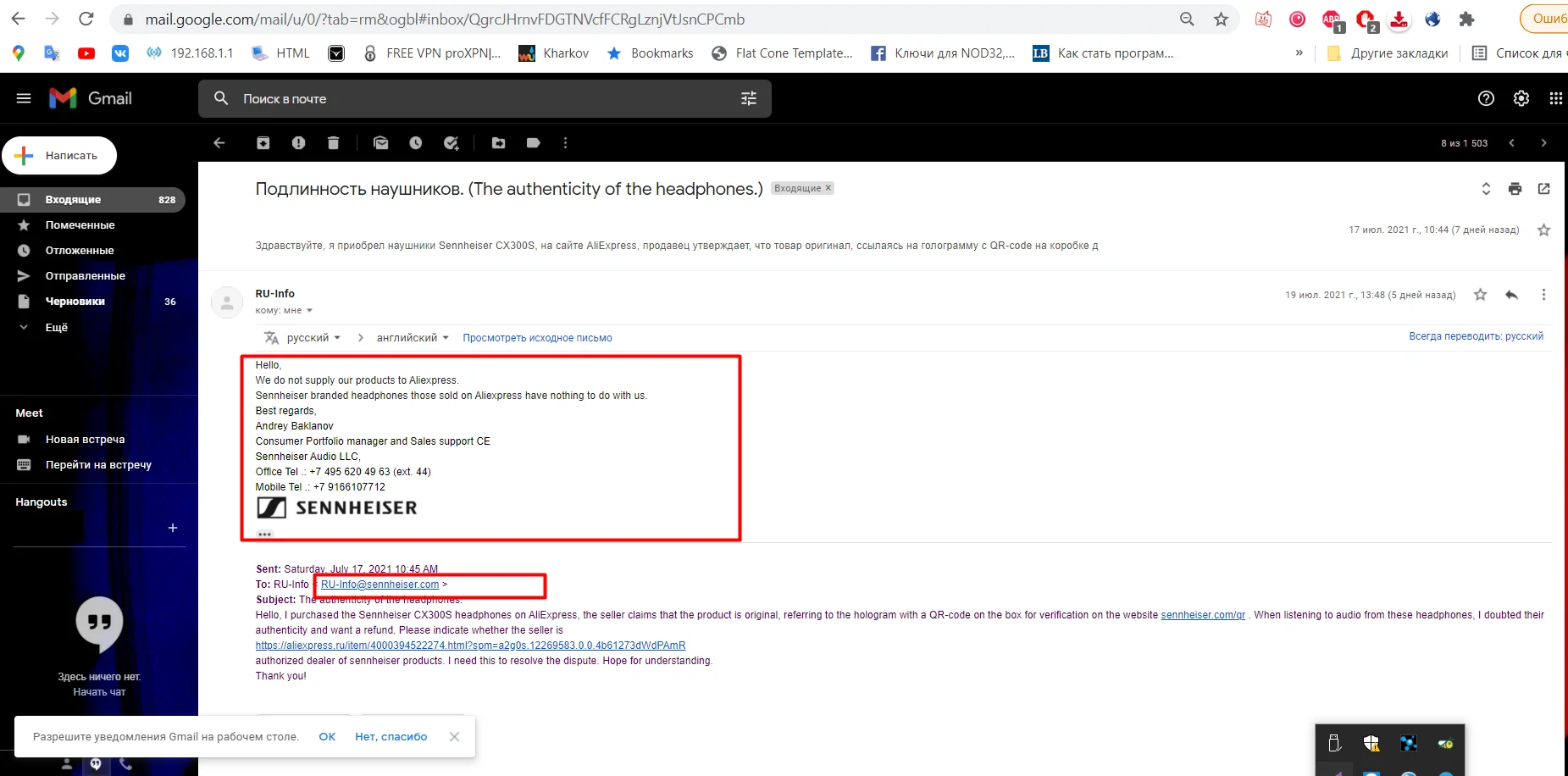Go back to the inbox list arrow
Image resolution: width=1568 pixels, height=776 pixels.
(219, 143)
